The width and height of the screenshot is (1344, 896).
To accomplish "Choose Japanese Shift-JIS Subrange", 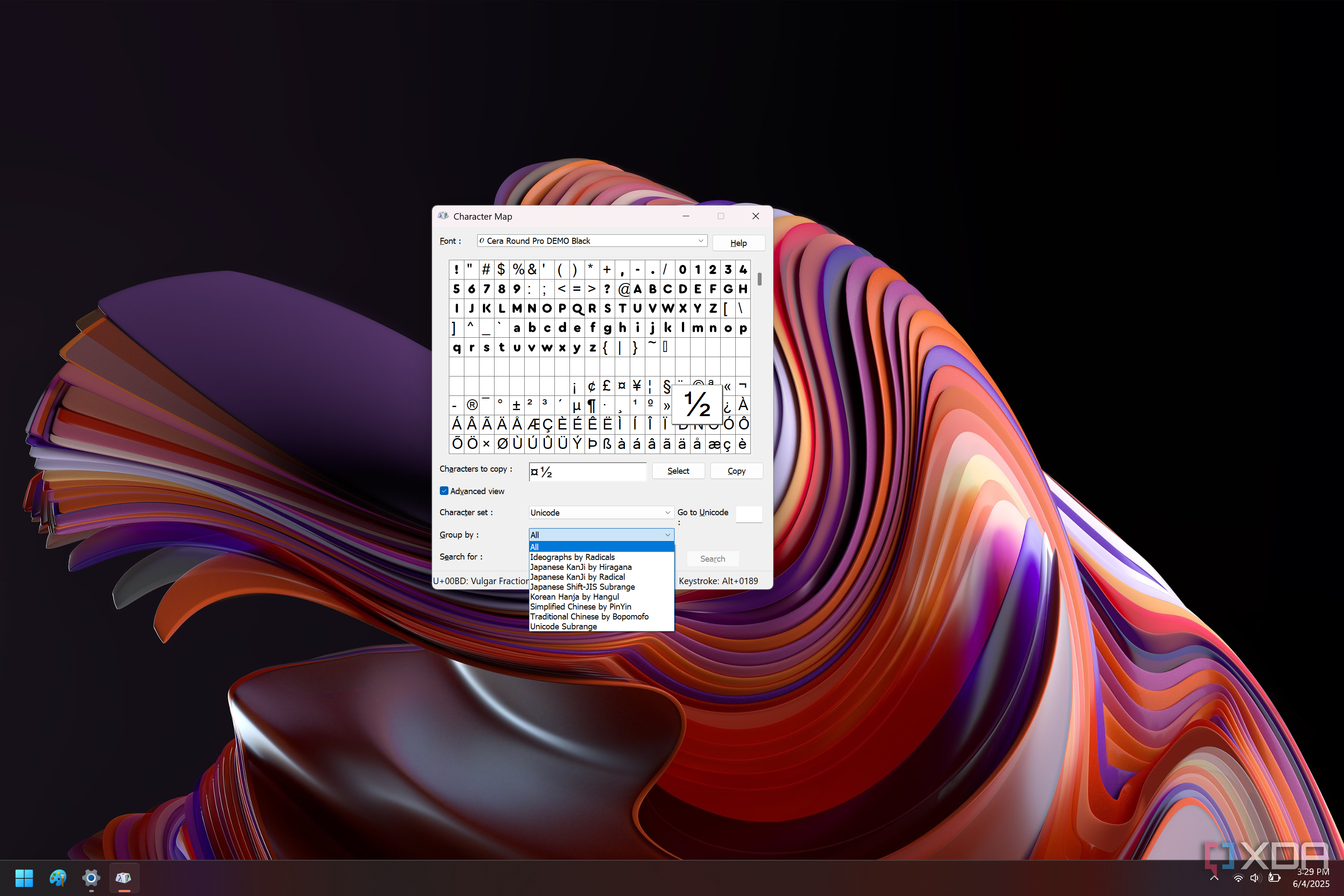I will [601, 587].
